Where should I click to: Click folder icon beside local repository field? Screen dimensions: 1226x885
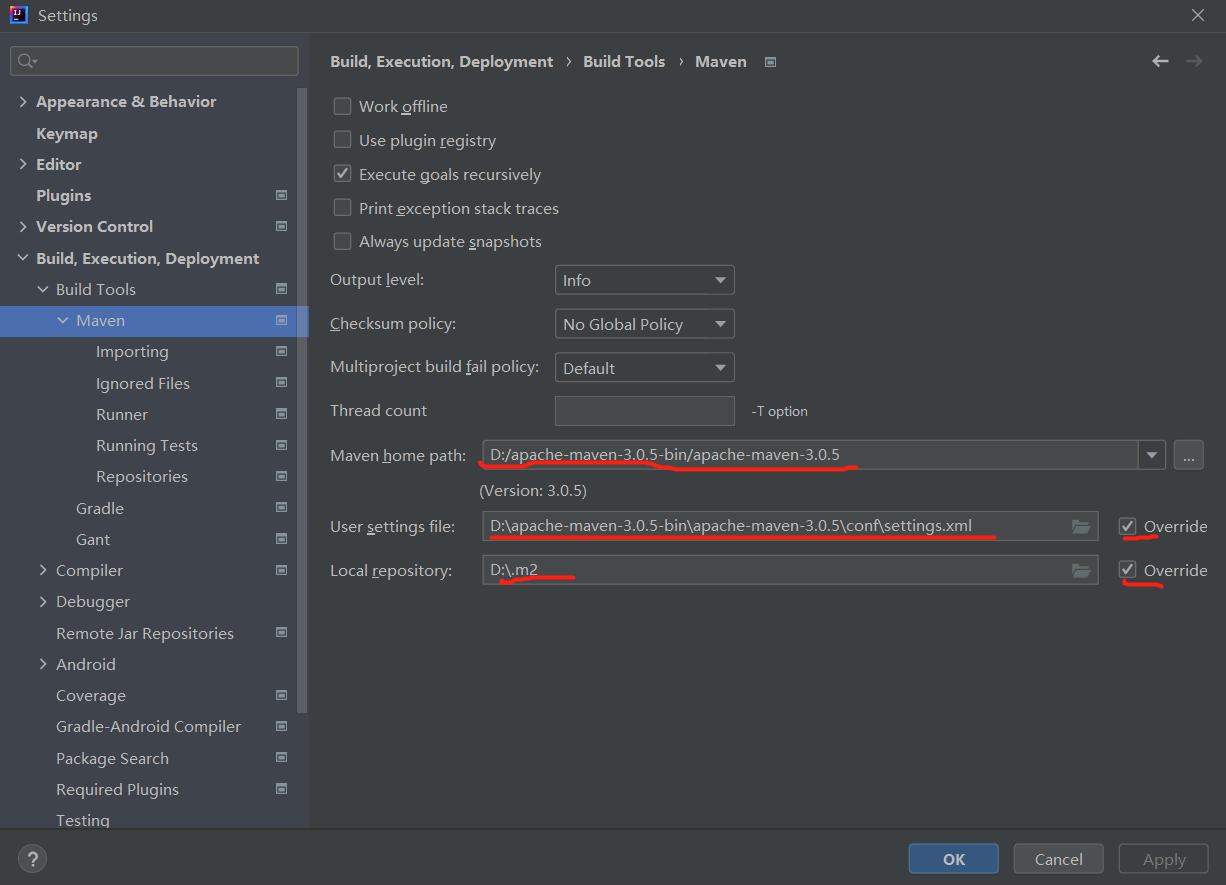(x=1081, y=570)
